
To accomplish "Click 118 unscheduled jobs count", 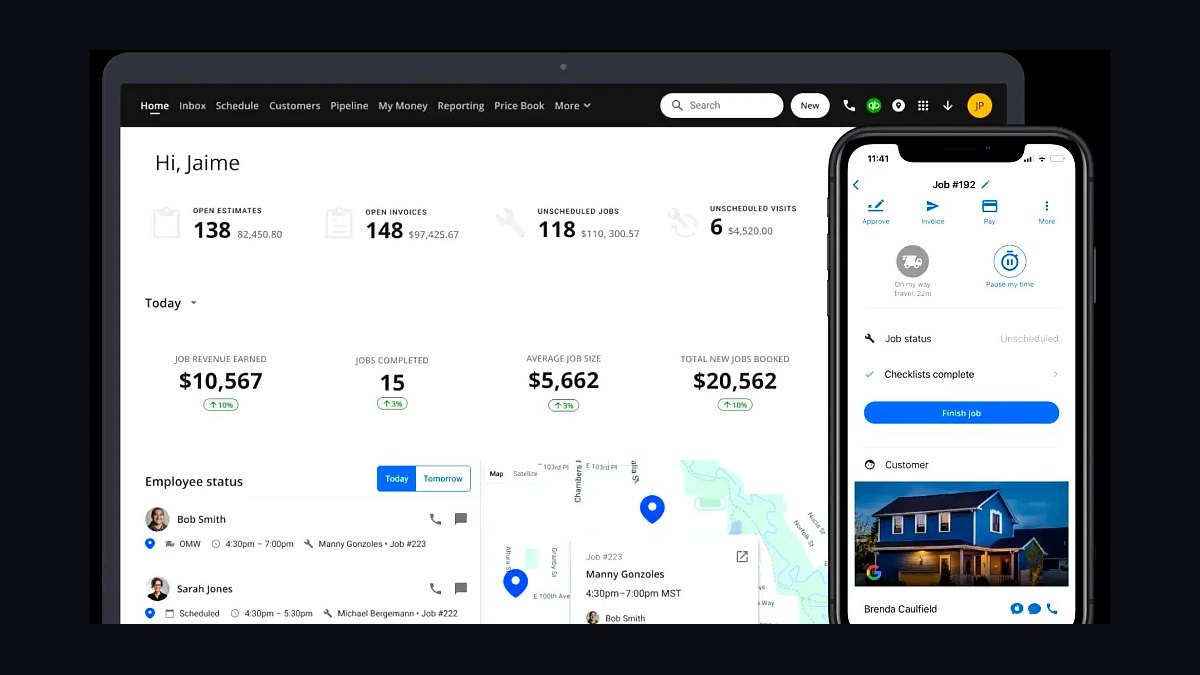I will click(557, 229).
